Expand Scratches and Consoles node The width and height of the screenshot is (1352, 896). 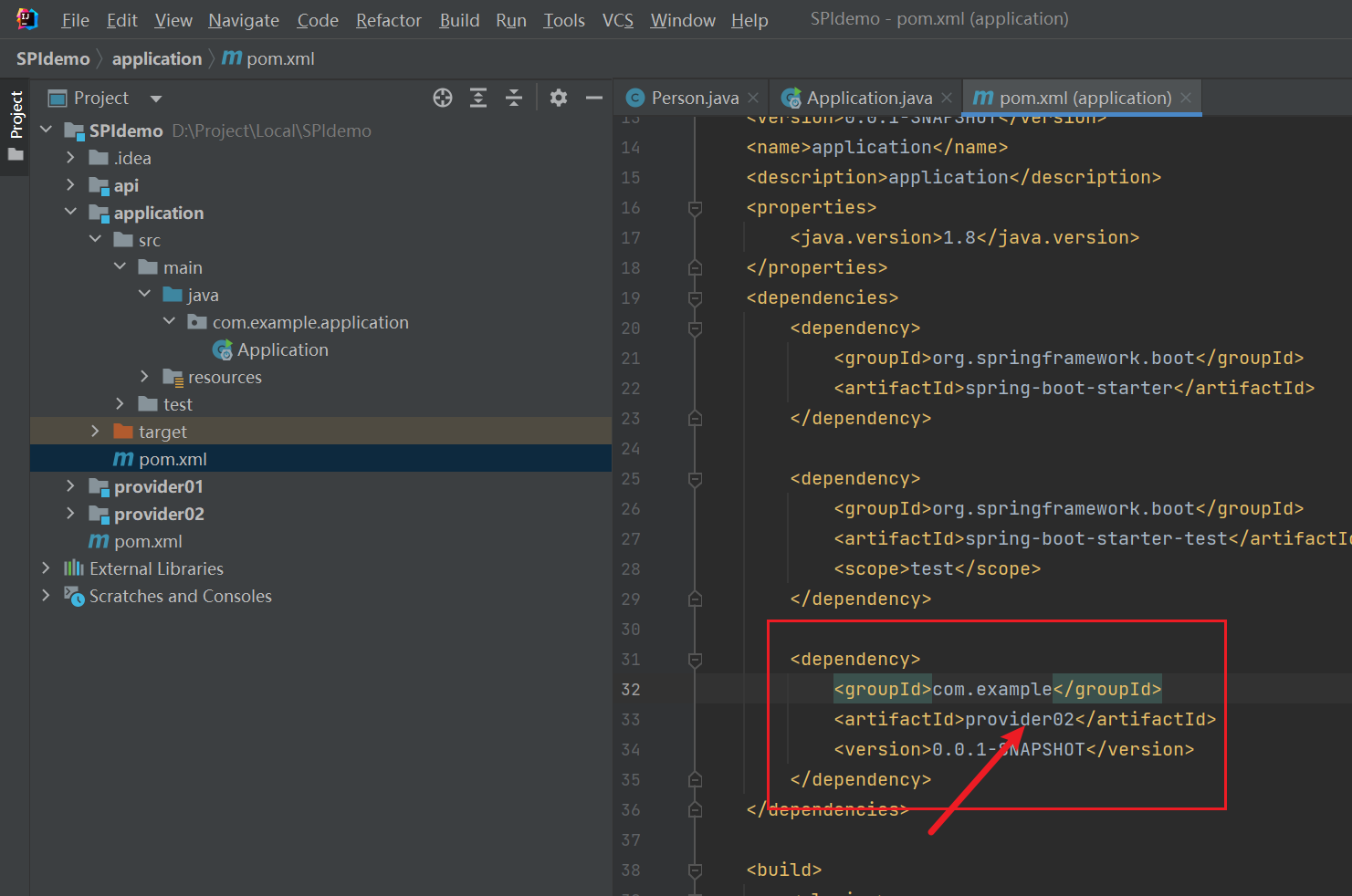[x=47, y=596]
